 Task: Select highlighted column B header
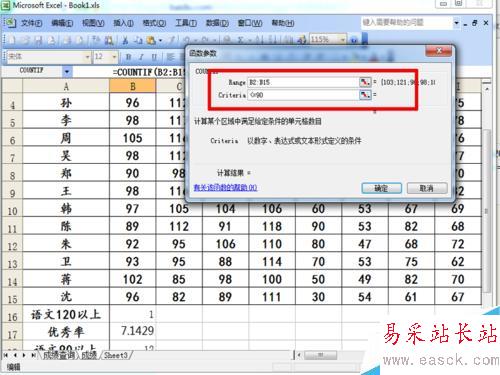click(x=133, y=86)
